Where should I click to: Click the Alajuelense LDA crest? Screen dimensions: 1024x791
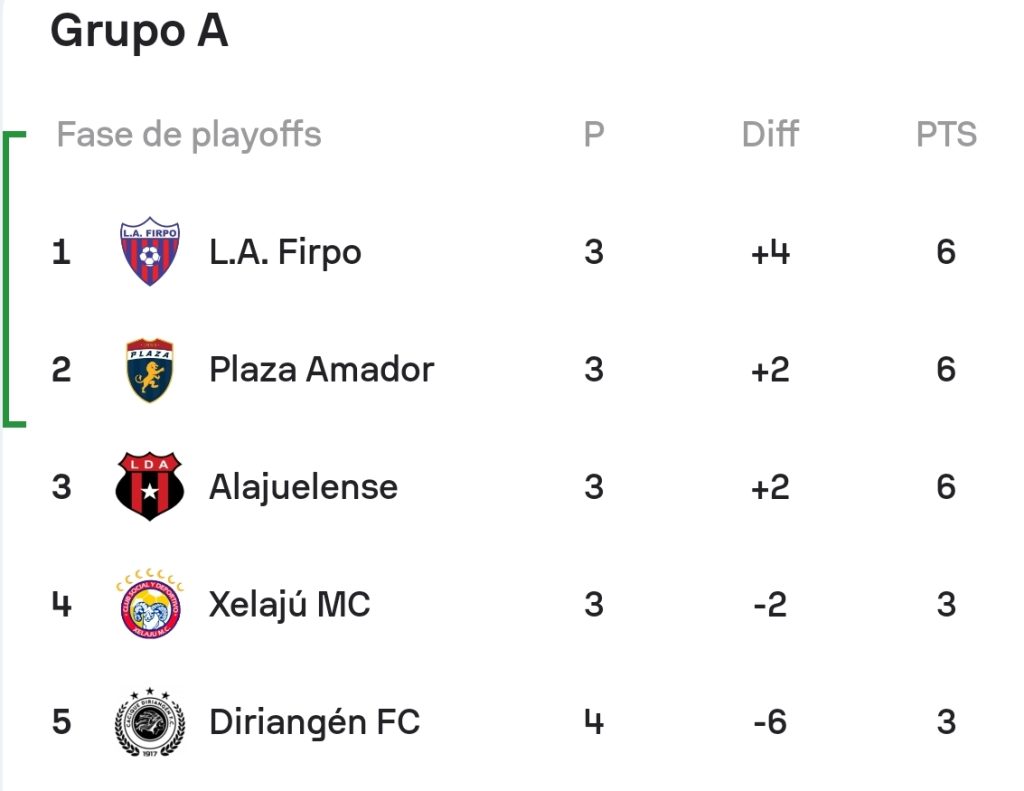[150, 486]
